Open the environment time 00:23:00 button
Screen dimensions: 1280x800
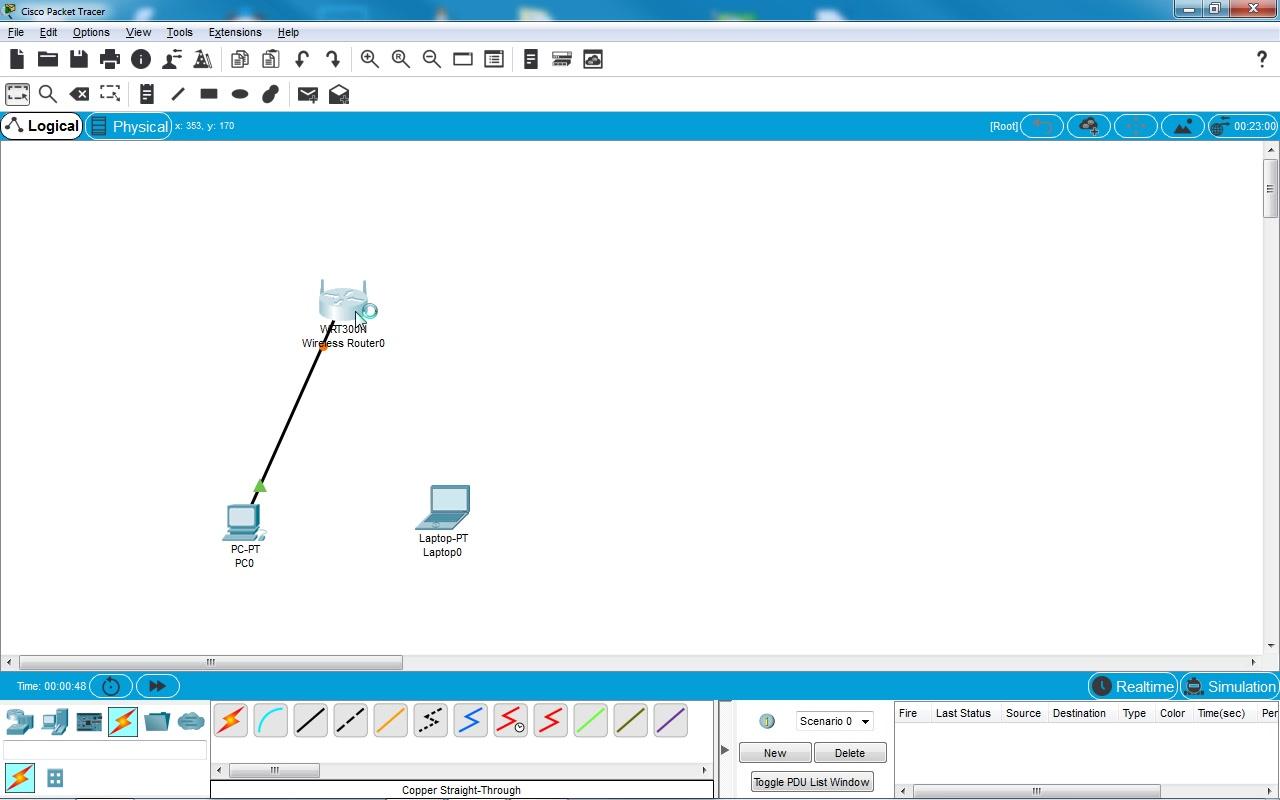(x=1243, y=126)
